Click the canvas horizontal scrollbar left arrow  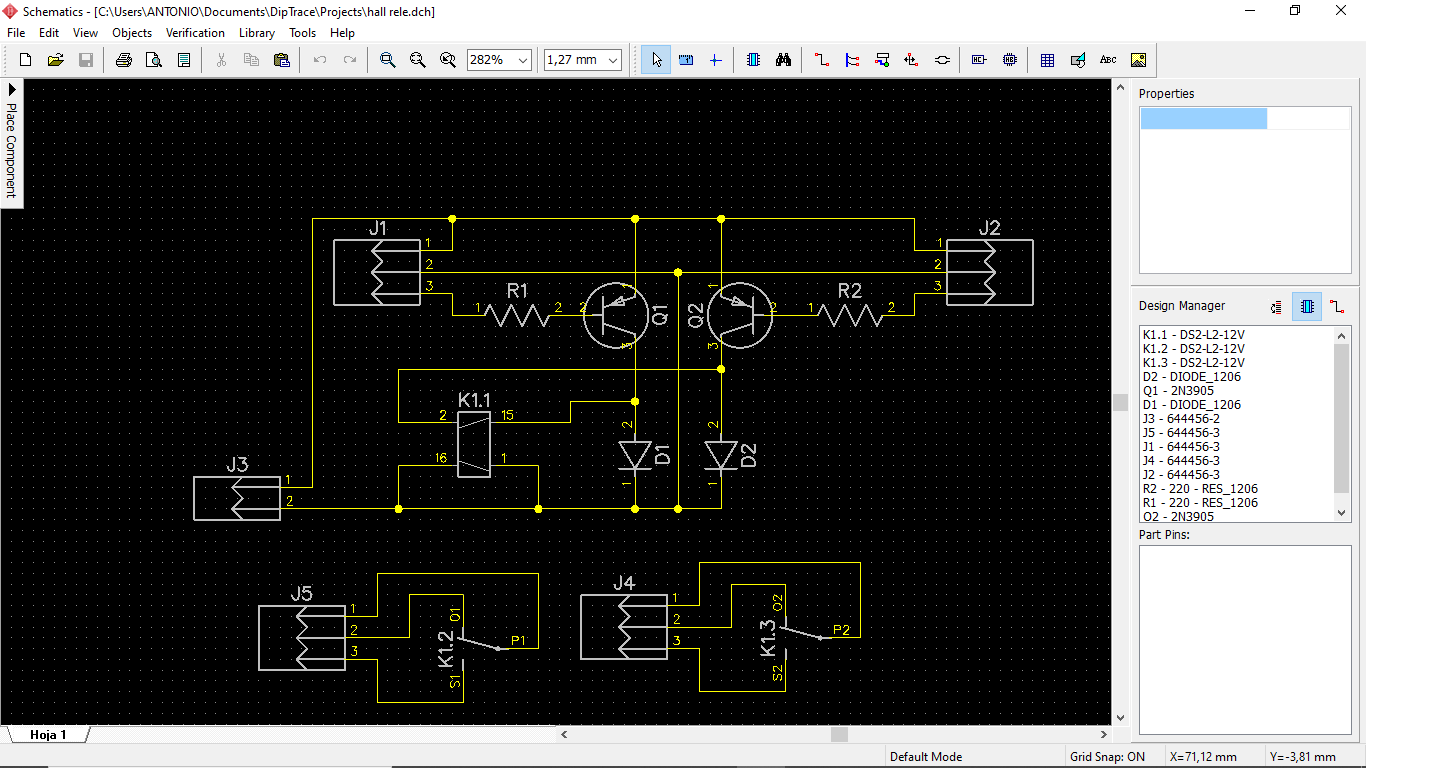(564, 735)
